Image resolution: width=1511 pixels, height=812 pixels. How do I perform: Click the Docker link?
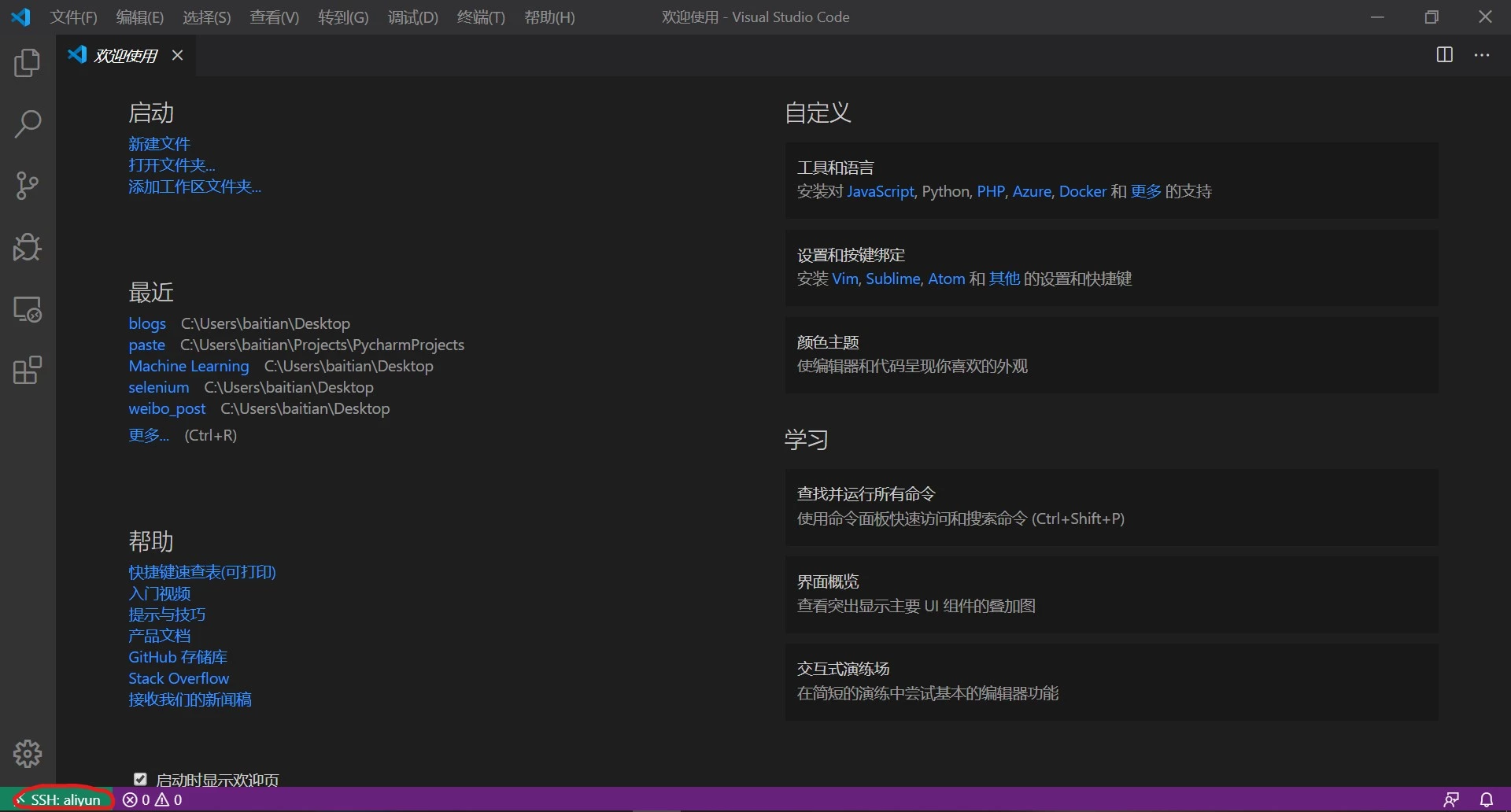coord(1083,191)
